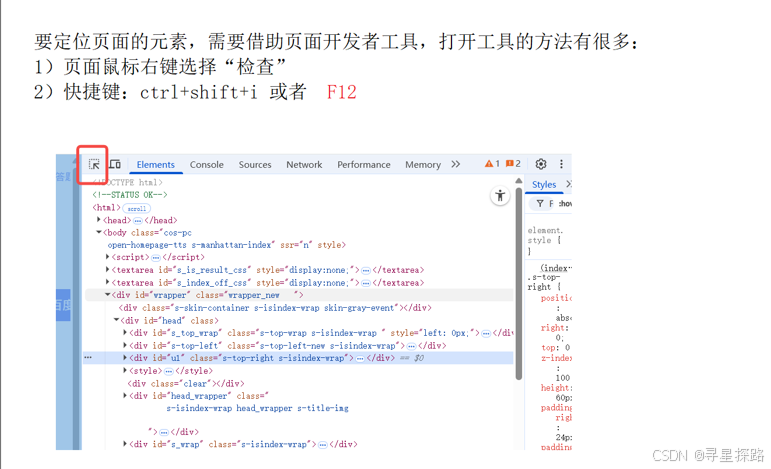Expand the head_wrapper div node
The width and height of the screenshot is (771, 469).
125,395
